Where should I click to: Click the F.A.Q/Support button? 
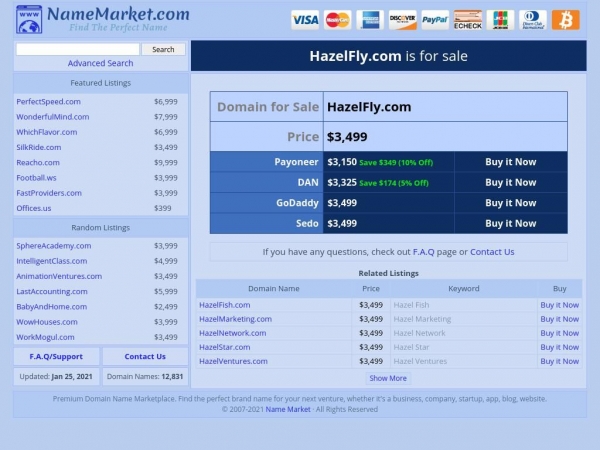tap(56, 356)
